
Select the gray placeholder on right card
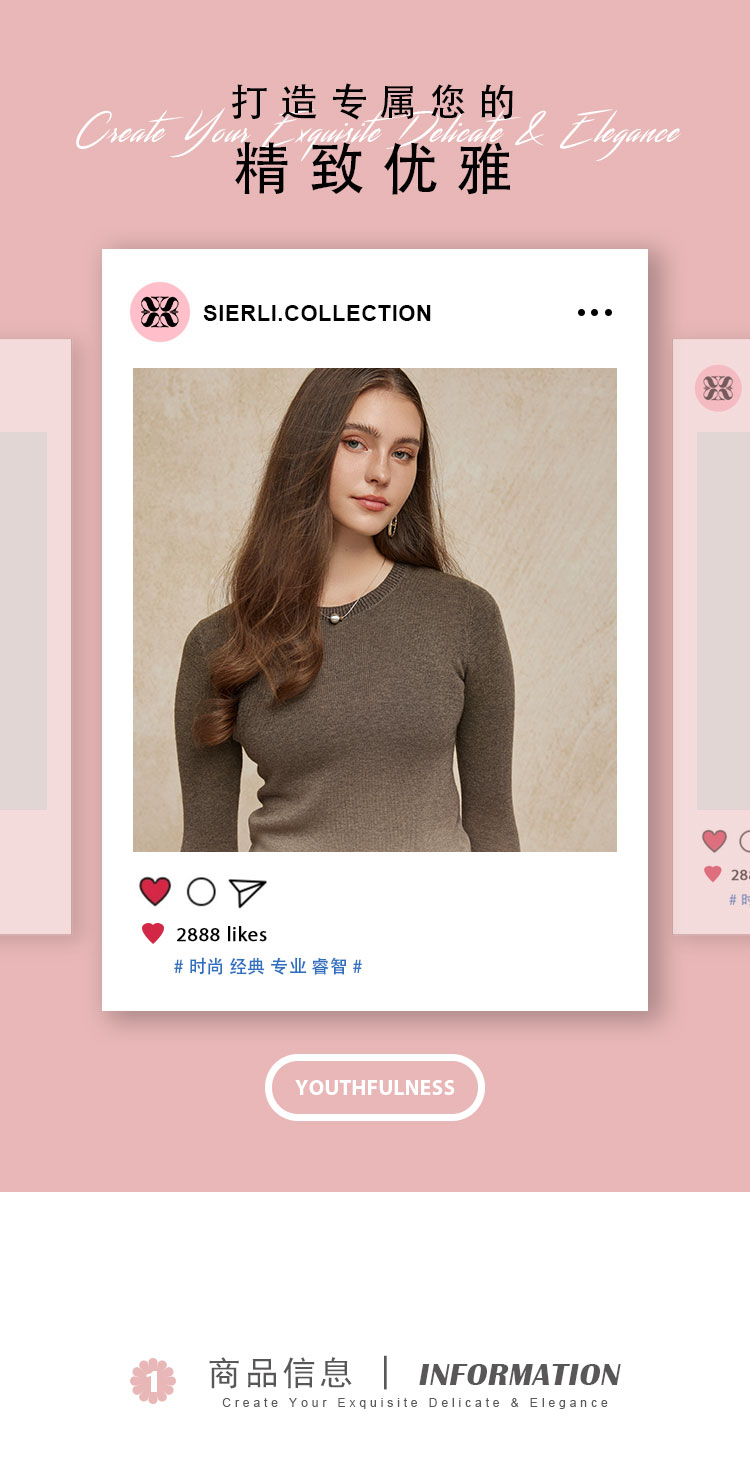pyautogui.click(x=723, y=620)
